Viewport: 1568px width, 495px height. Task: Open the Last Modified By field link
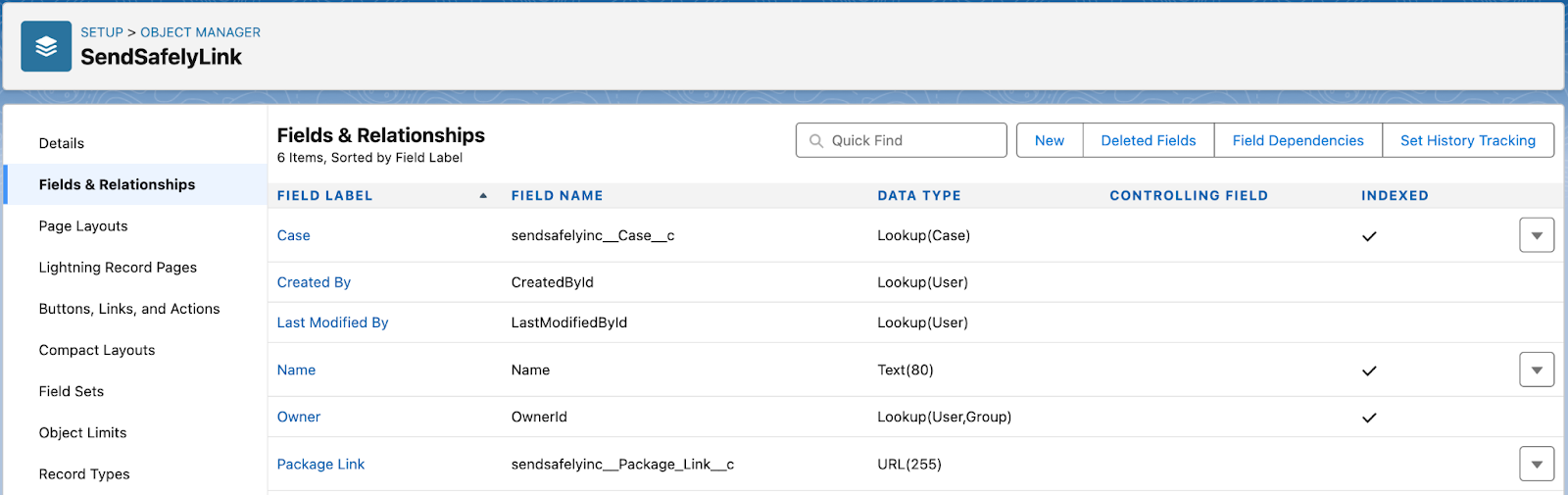pyautogui.click(x=333, y=322)
